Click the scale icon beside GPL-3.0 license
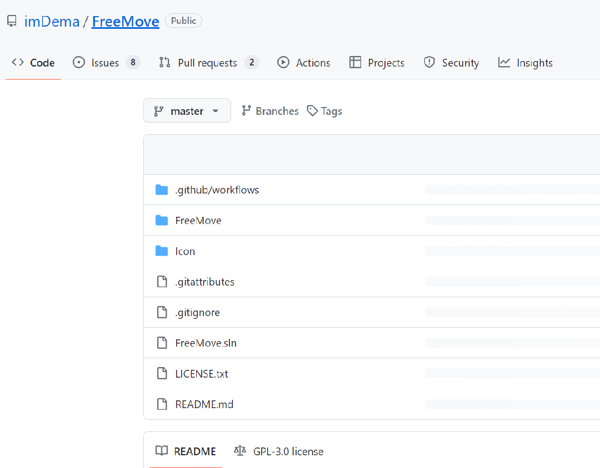The width and height of the screenshot is (600, 468). 239,451
